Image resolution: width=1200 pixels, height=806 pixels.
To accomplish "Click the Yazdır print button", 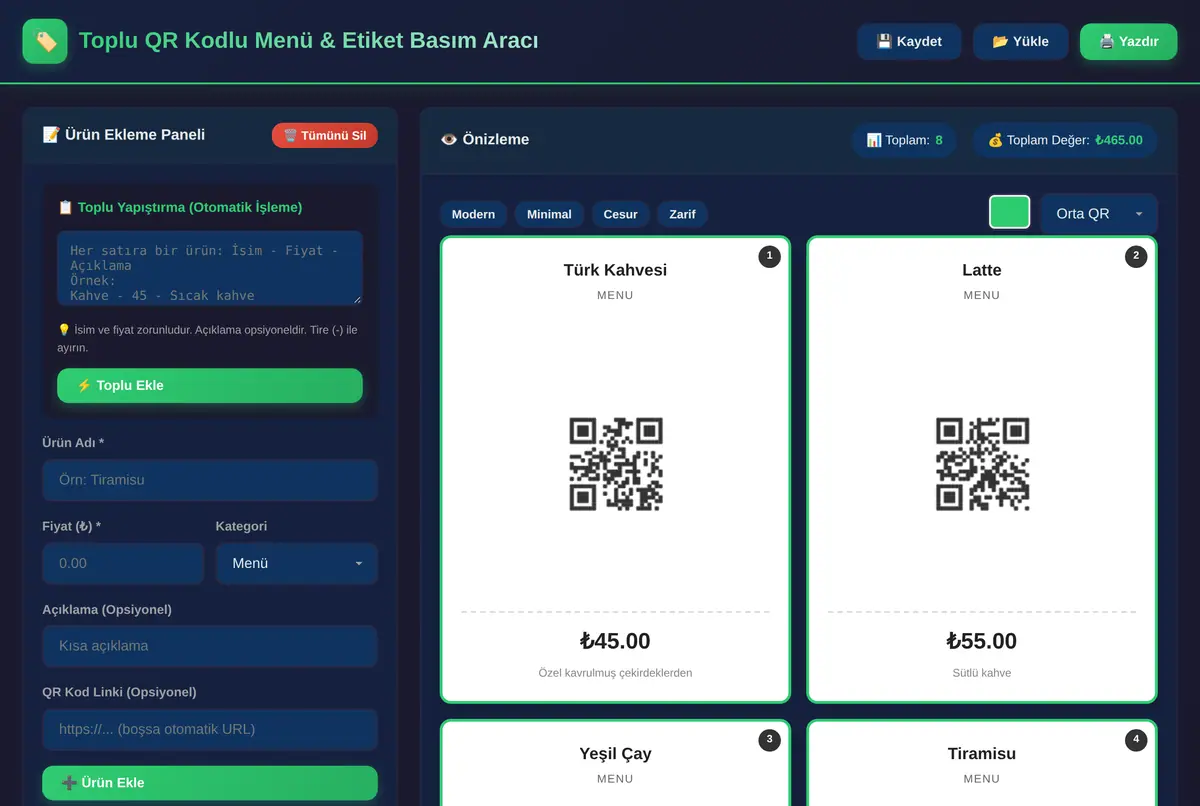I will tap(1128, 41).
